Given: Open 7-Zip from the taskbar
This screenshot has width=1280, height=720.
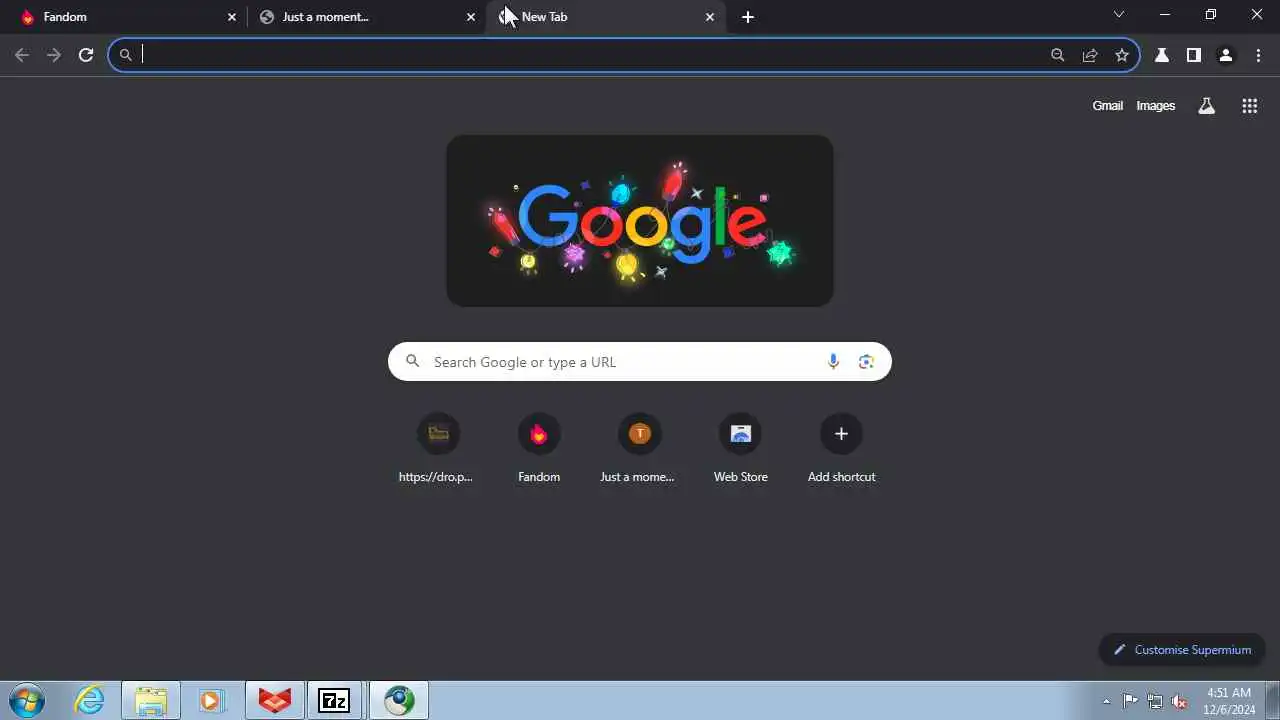Looking at the screenshot, I should [x=335, y=700].
